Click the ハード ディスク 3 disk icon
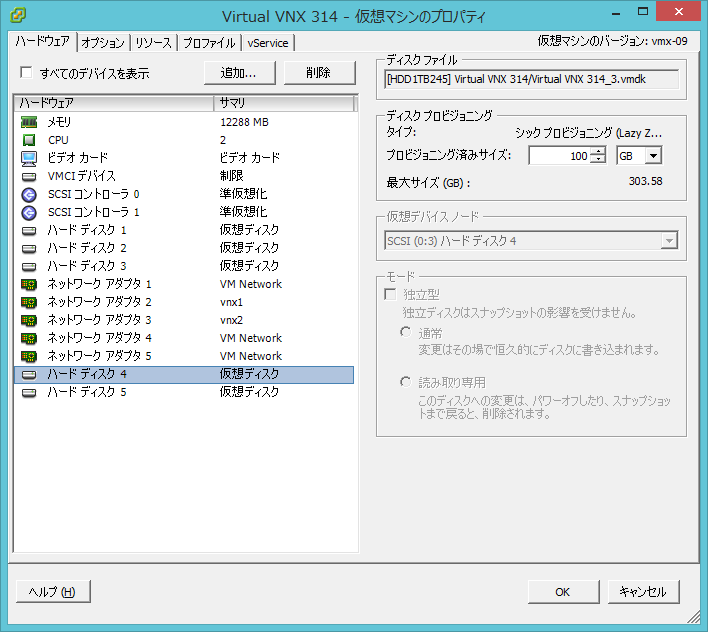708x632 pixels. pyautogui.click(x=29, y=266)
